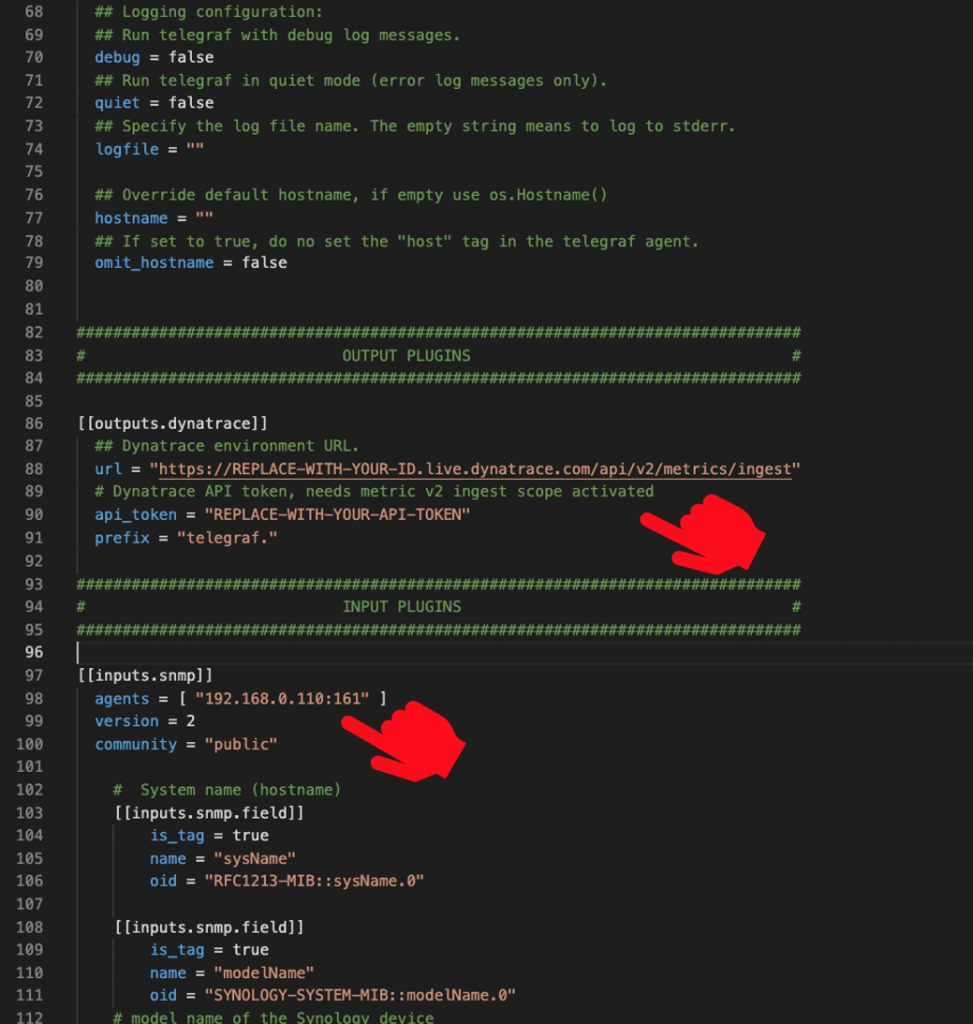Click the name value "modelName"
The width and height of the screenshot is (973, 1024).
tap(264, 973)
